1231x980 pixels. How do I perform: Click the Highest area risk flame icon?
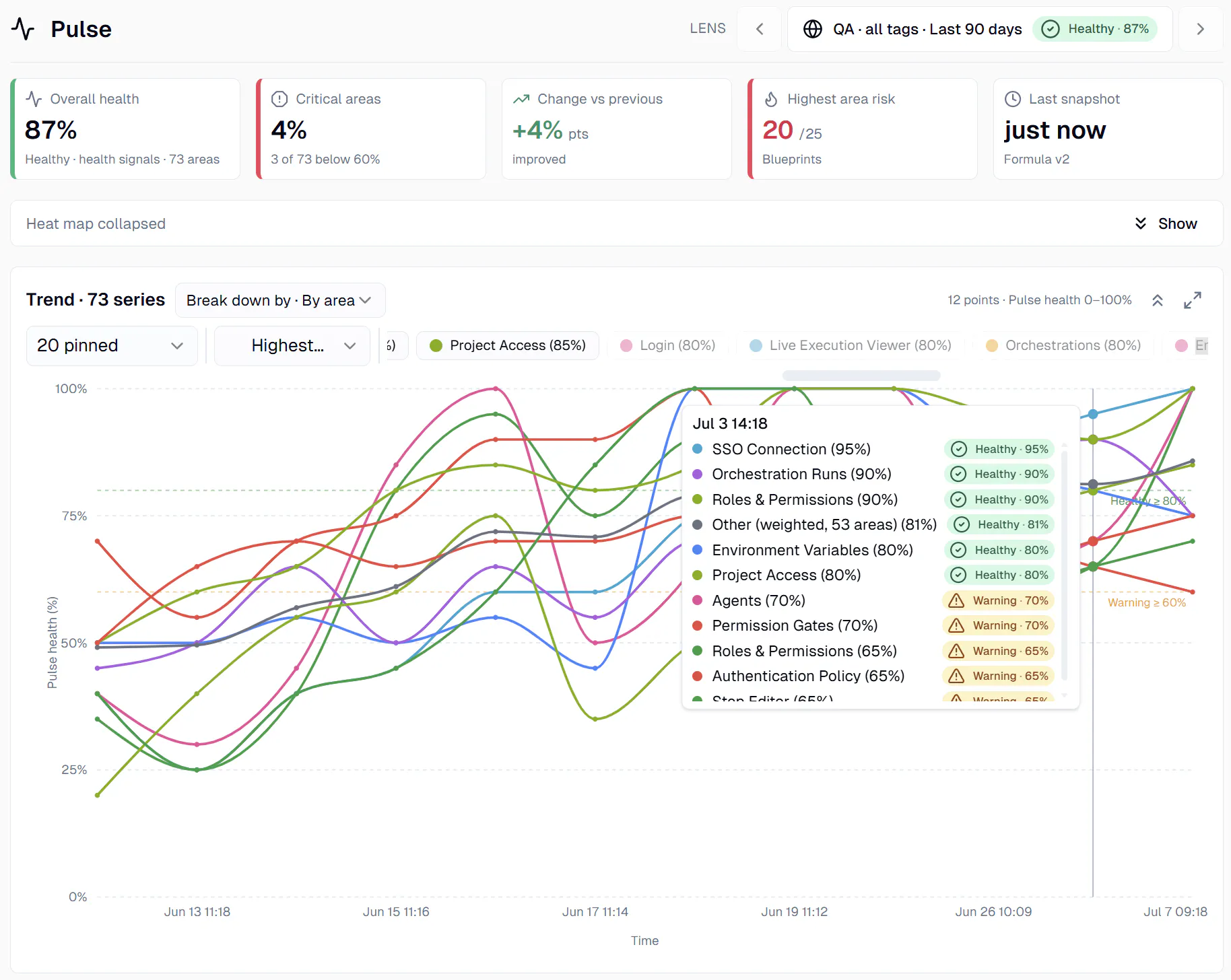tap(771, 99)
